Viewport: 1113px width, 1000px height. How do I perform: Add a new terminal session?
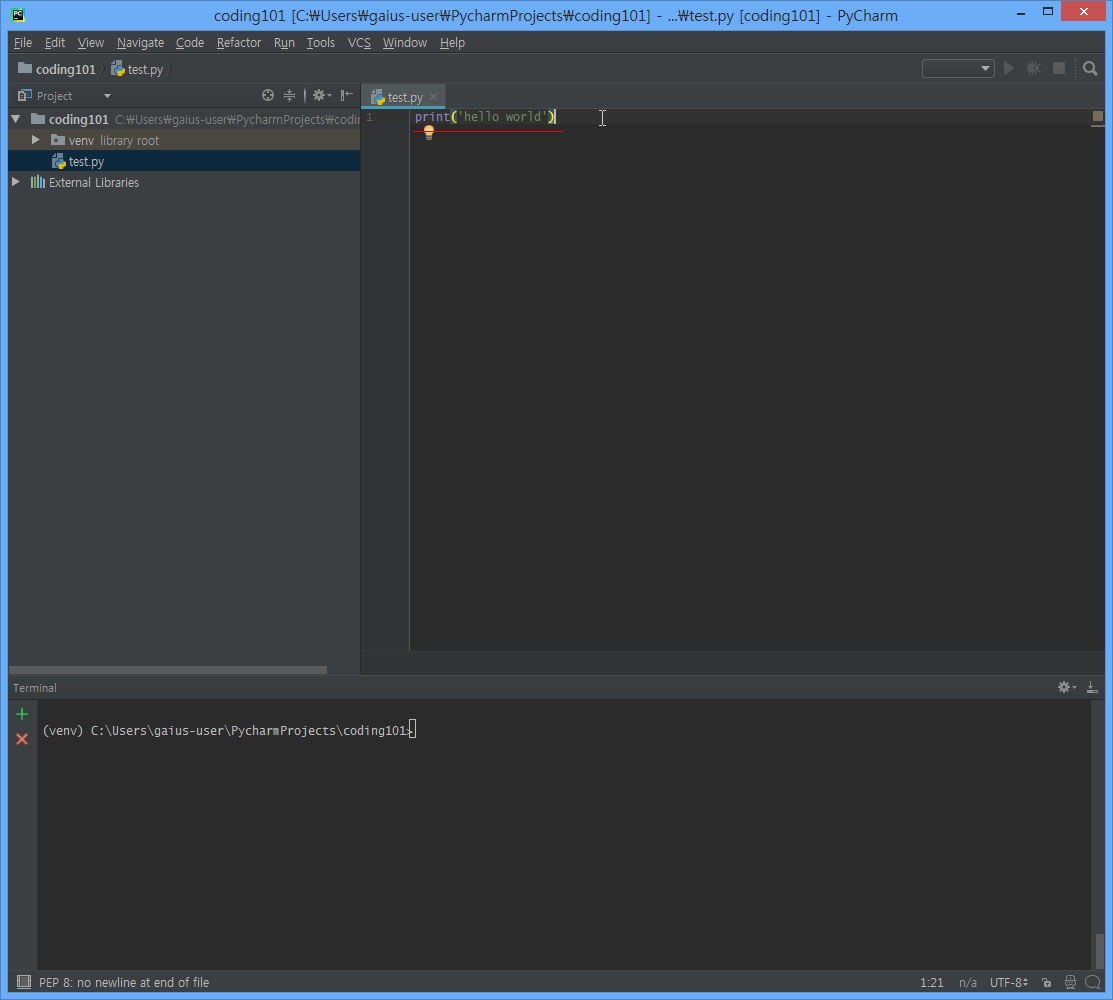pos(22,714)
